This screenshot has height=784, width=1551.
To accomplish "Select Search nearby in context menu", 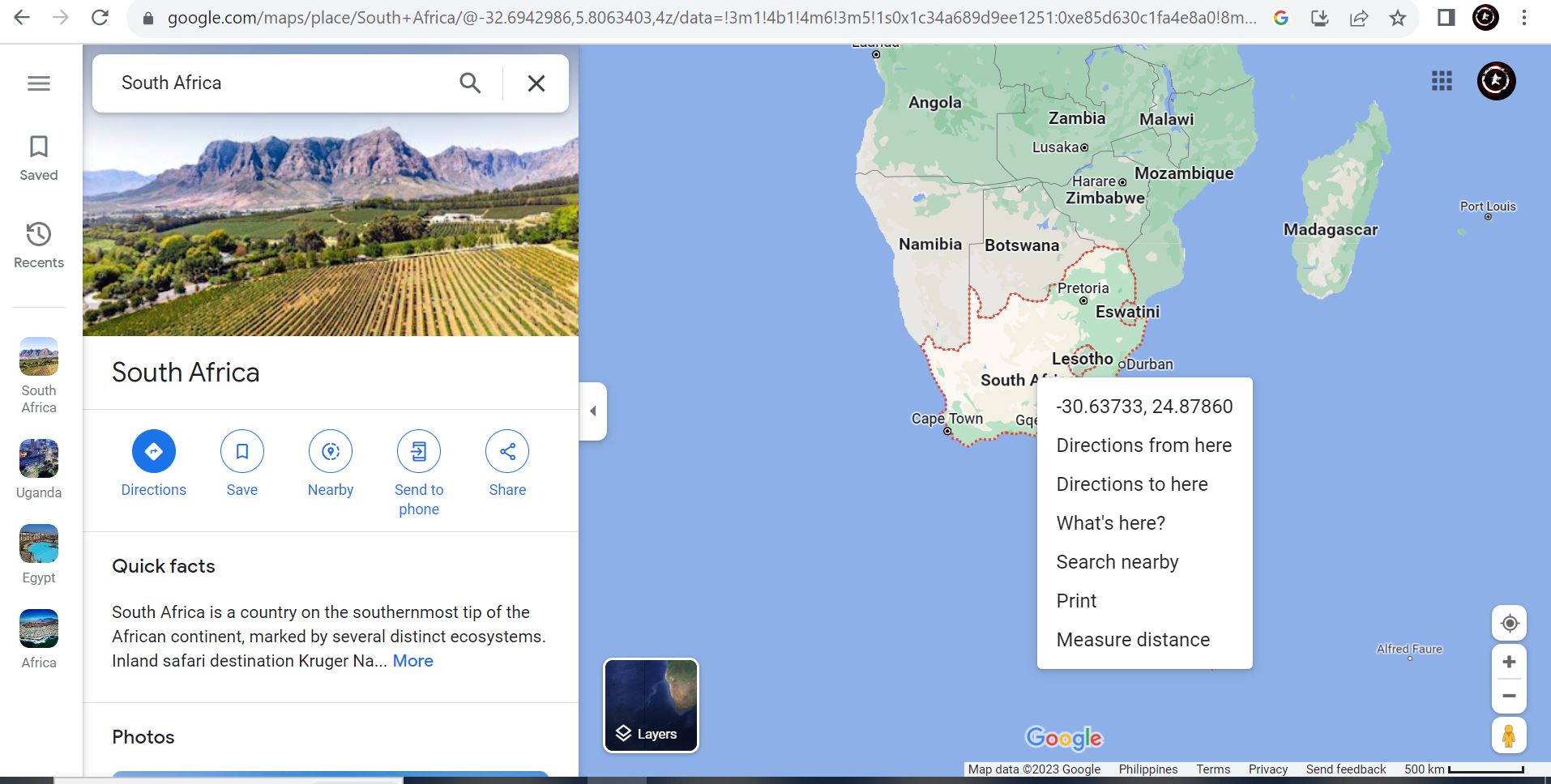I will [1144, 562].
